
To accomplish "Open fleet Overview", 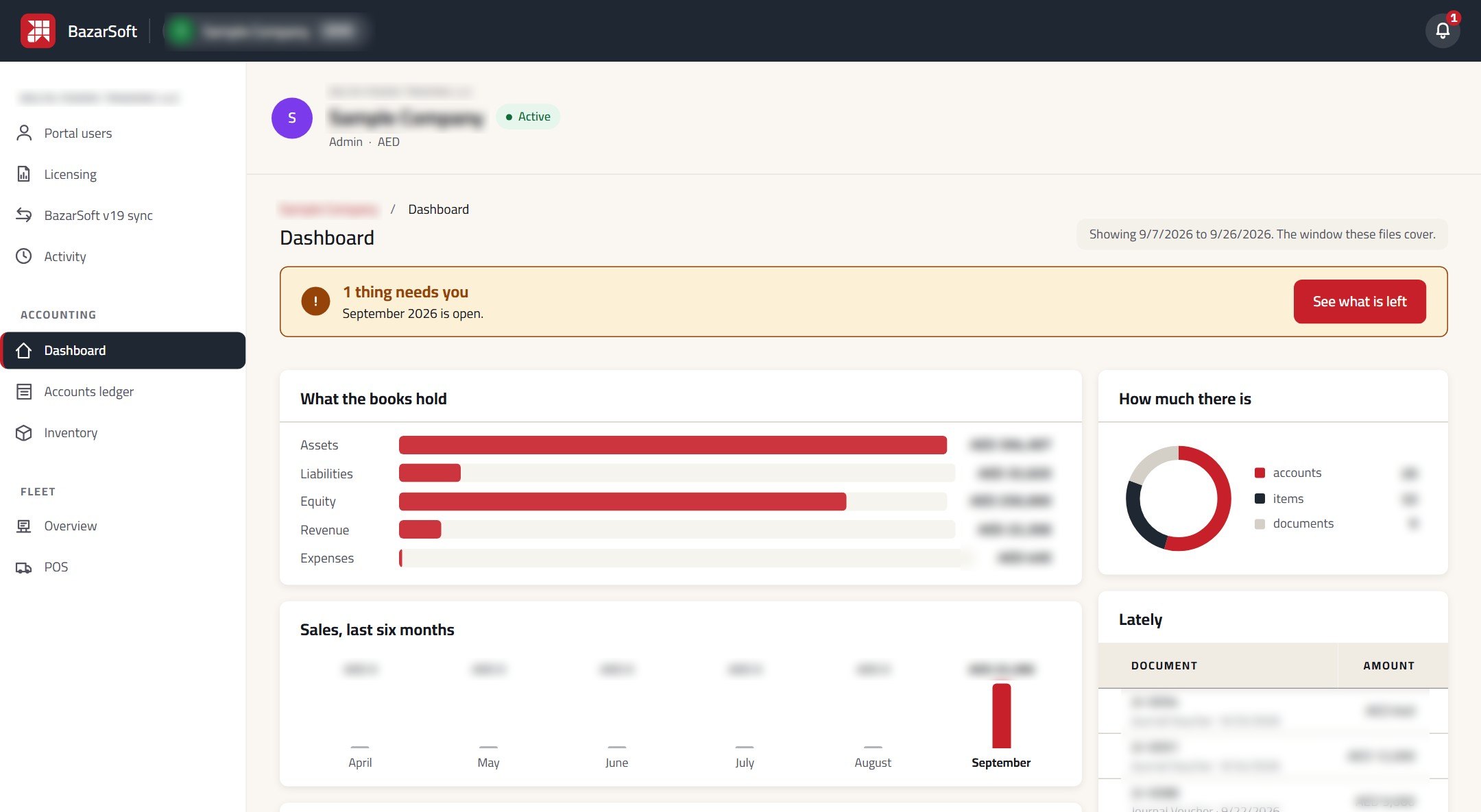I will [x=123, y=526].
